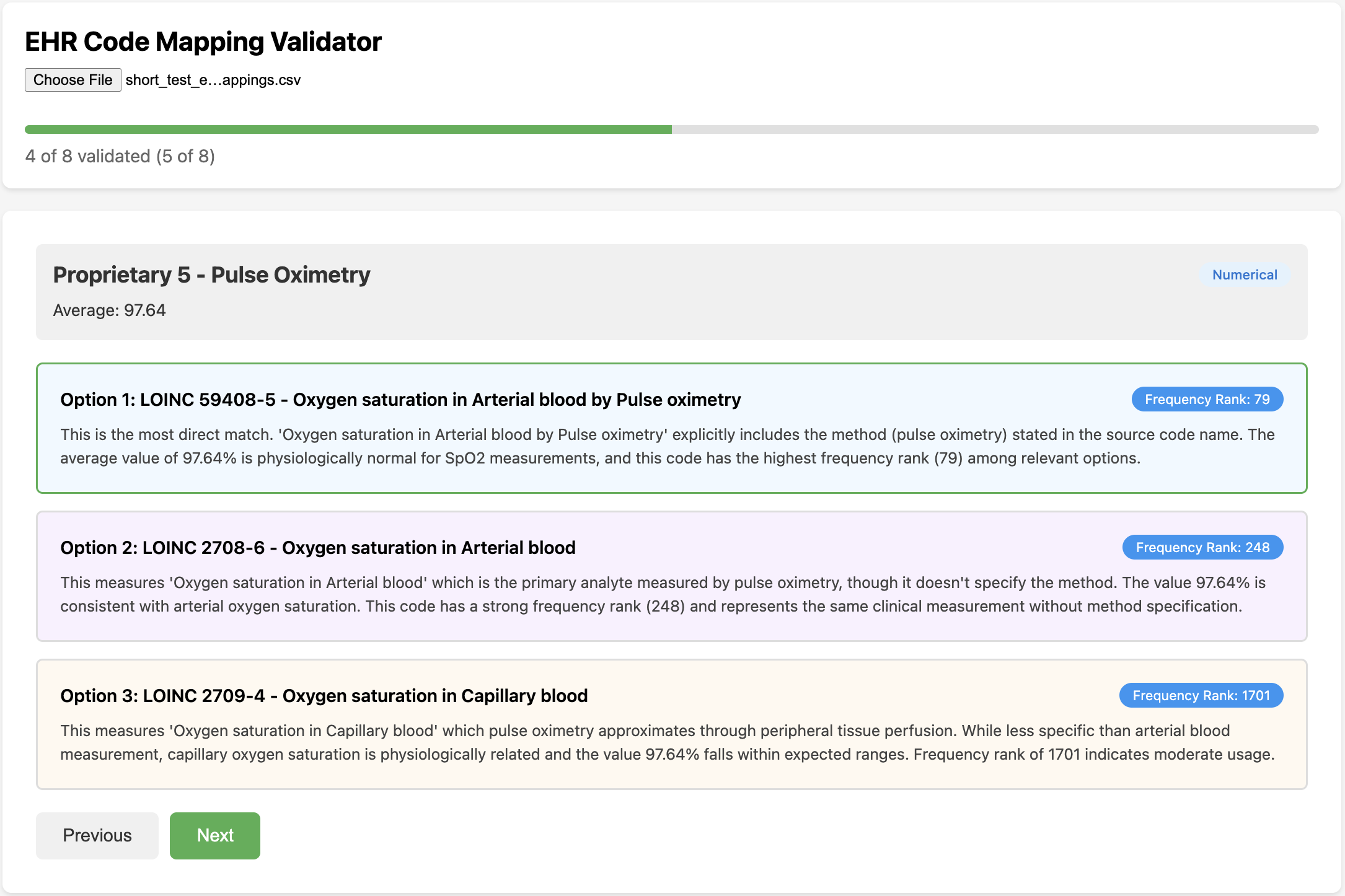Click the selected CSV file name
Image resolution: width=1345 pixels, height=896 pixels.
(213, 80)
